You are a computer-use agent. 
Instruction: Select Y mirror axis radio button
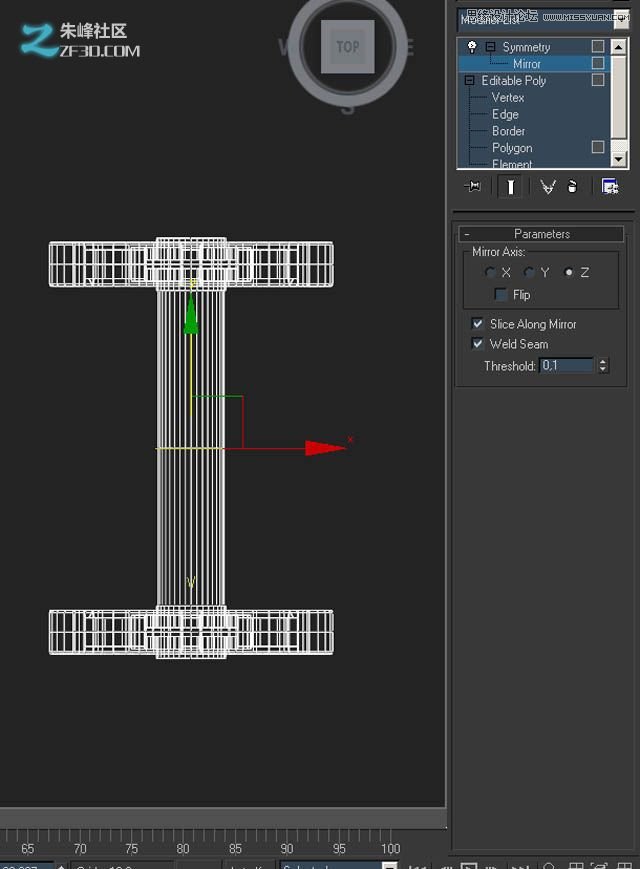(x=529, y=273)
